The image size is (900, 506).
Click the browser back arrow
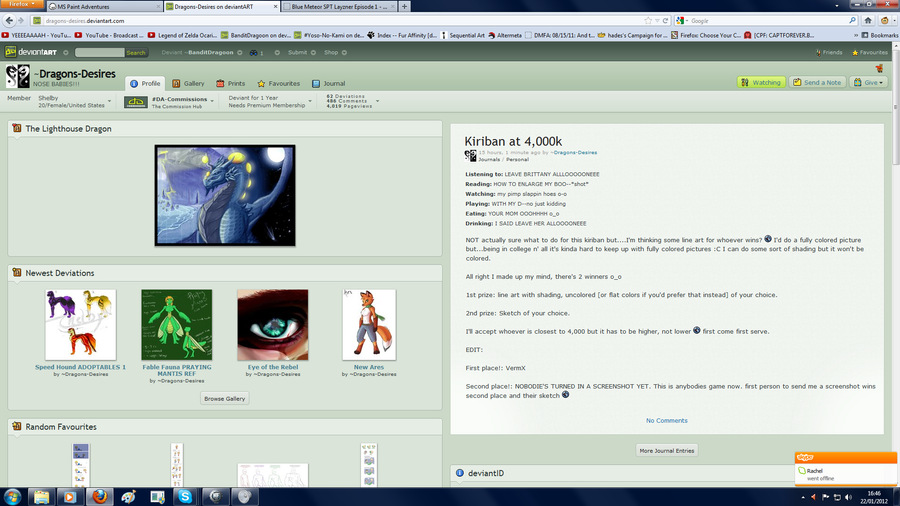pyautogui.click(x=9, y=21)
